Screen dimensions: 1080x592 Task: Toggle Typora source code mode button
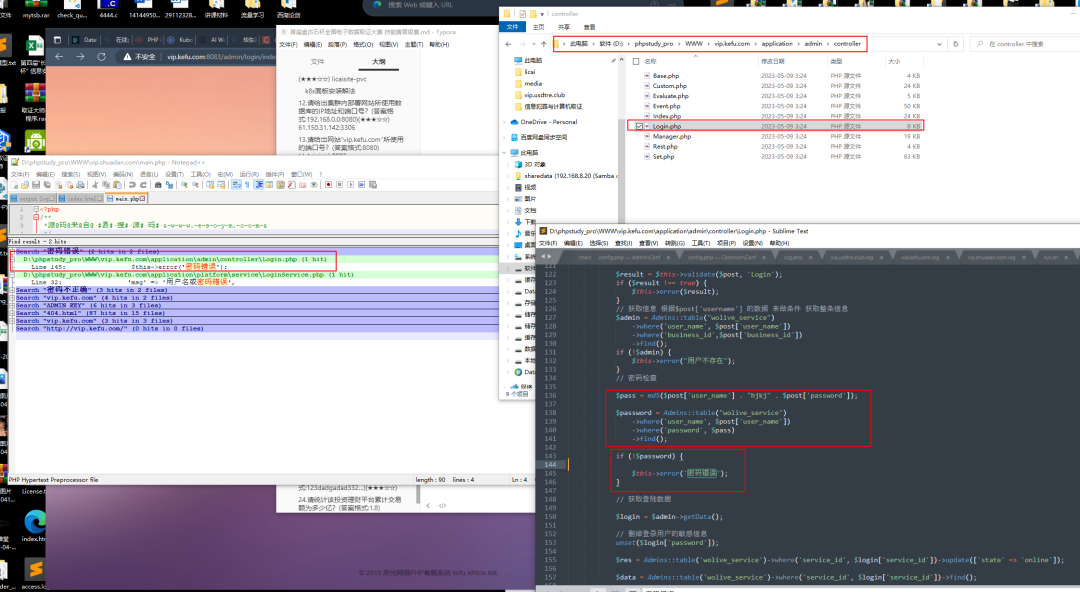[442, 505]
